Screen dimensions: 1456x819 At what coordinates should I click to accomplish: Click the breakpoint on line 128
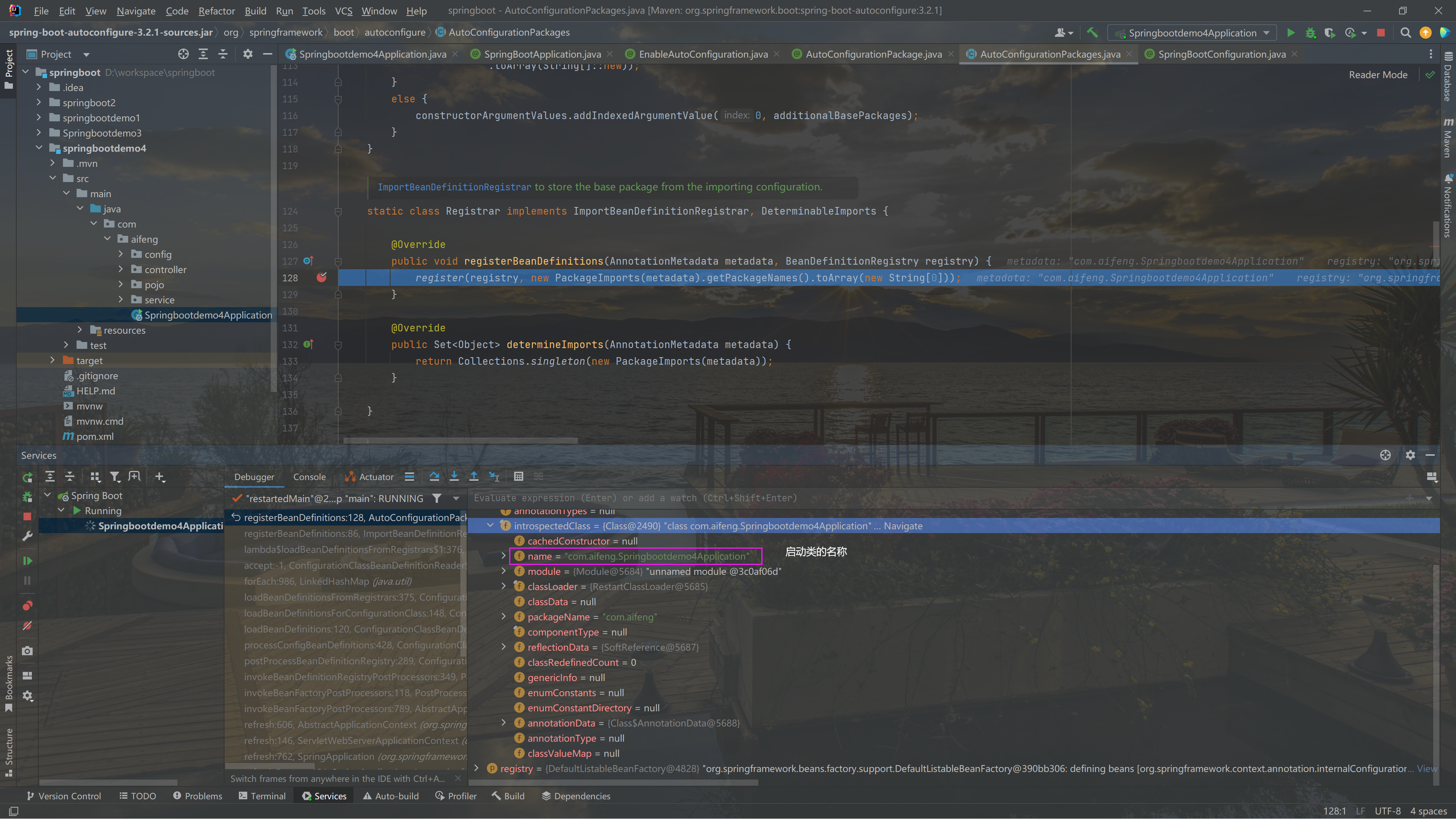(322, 278)
